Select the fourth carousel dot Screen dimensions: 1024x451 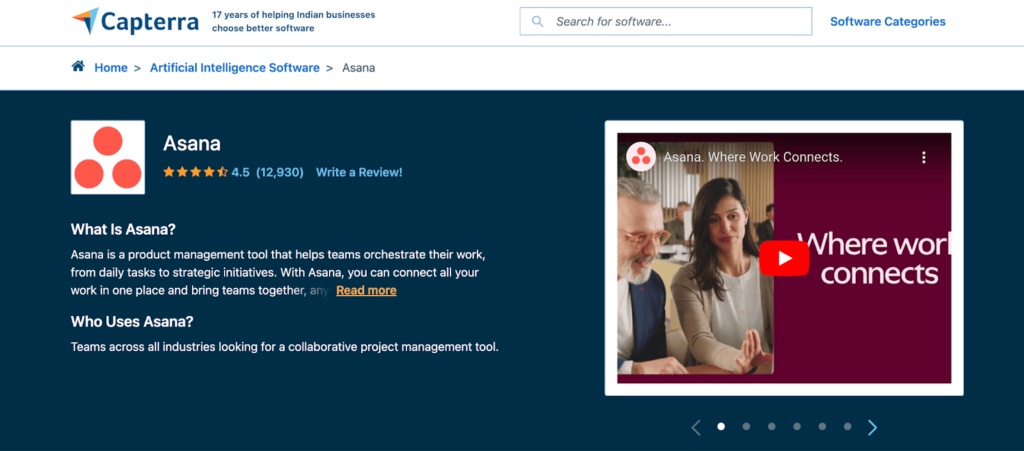pyautogui.click(x=797, y=426)
